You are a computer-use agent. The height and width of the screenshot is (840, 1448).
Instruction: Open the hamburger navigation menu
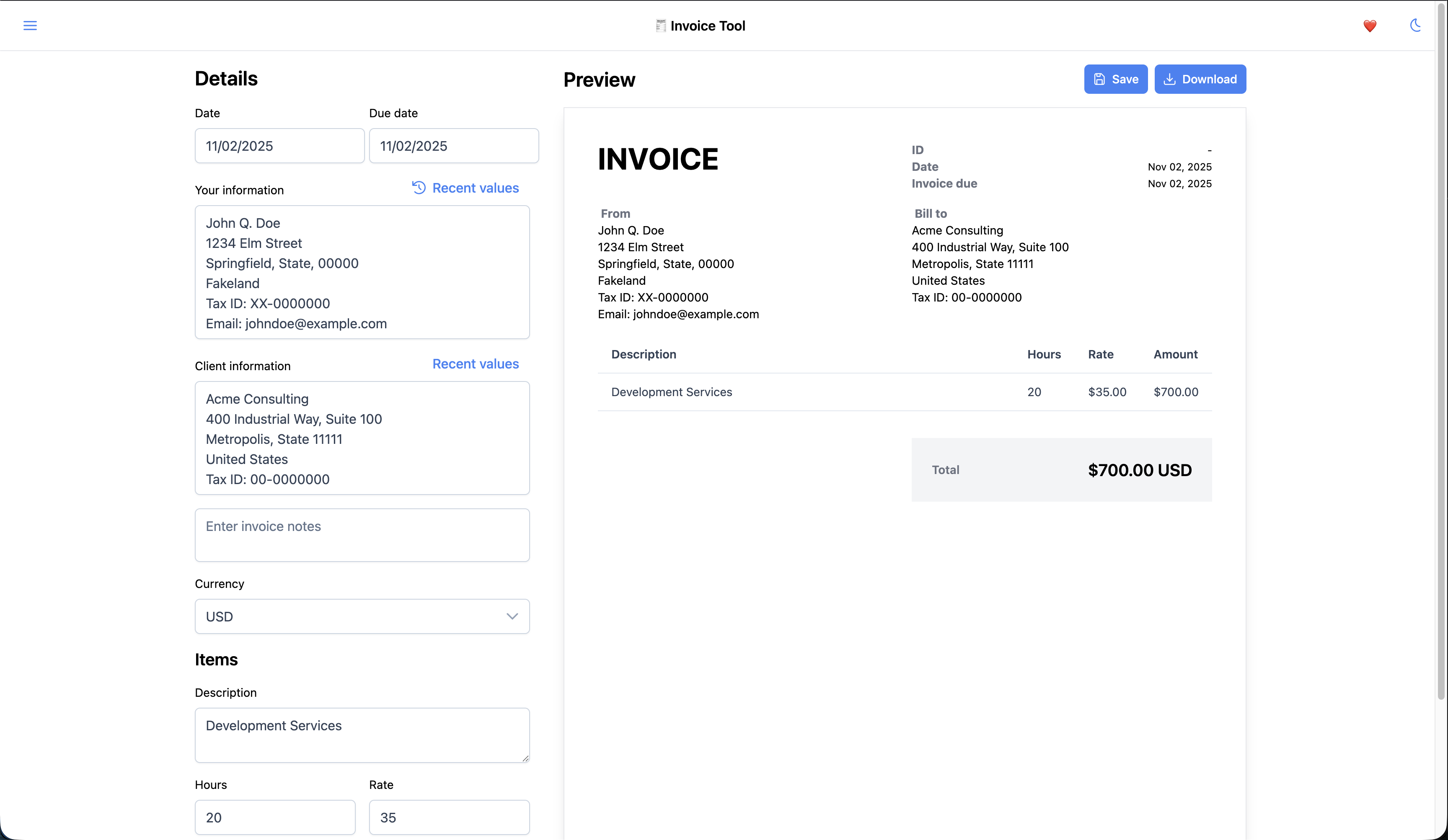click(x=30, y=25)
